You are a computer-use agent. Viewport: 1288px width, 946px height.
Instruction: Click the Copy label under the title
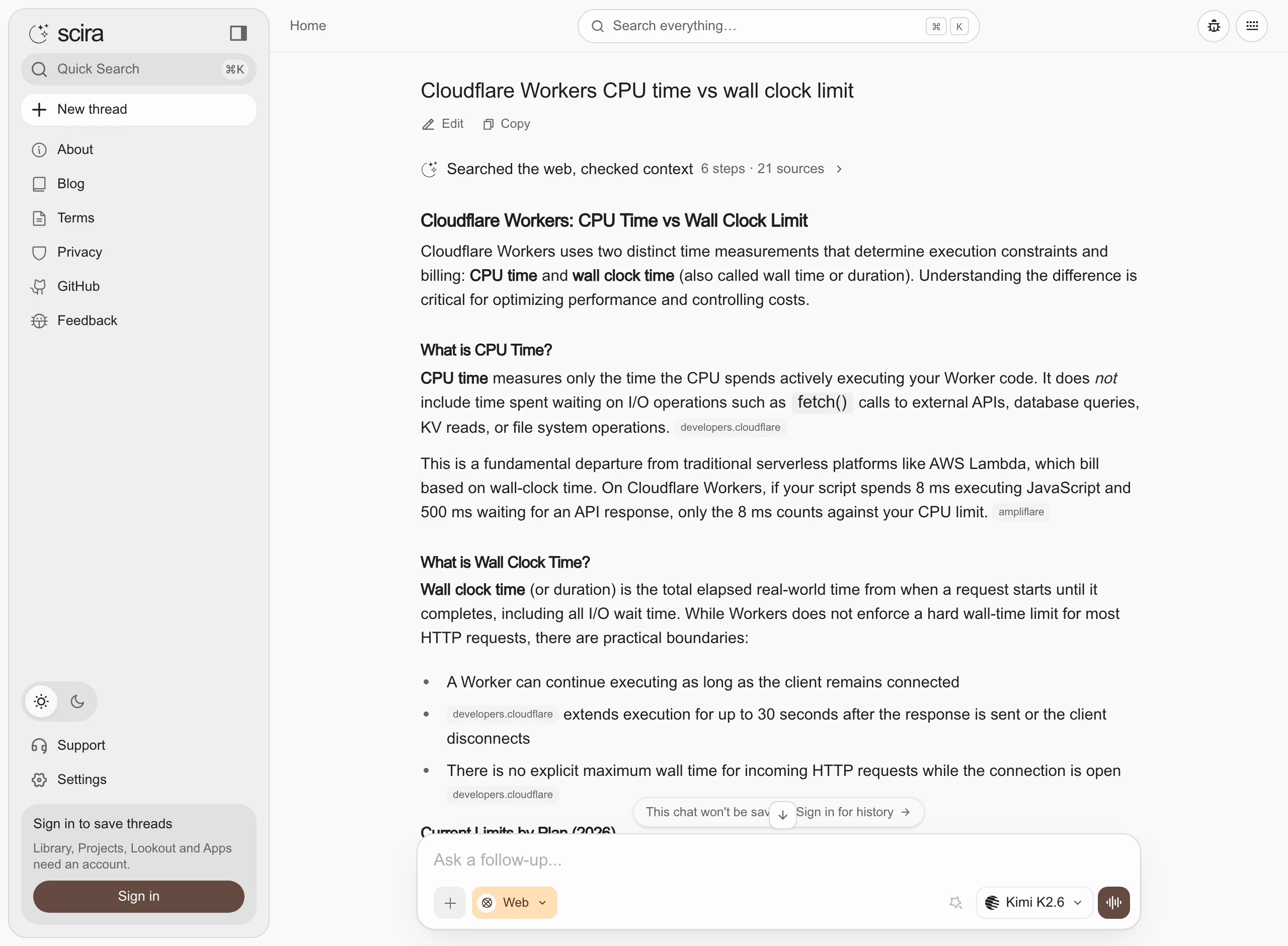point(515,124)
